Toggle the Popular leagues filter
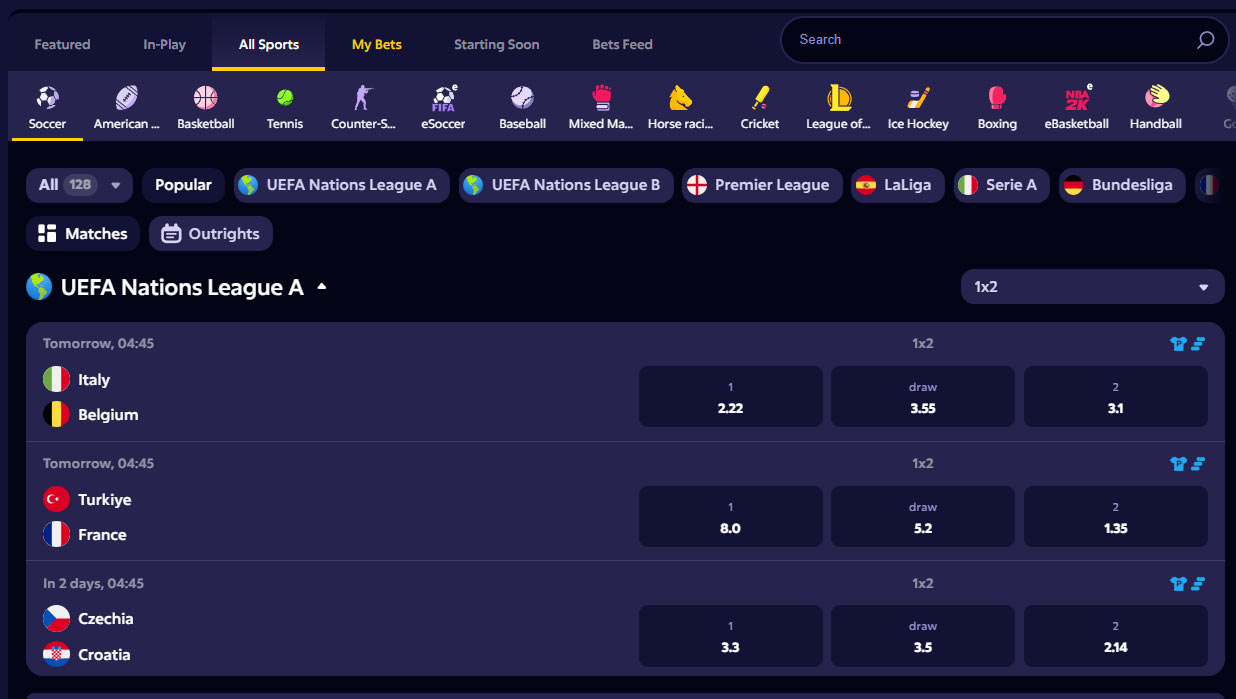The height and width of the screenshot is (699, 1236). click(x=183, y=185)
